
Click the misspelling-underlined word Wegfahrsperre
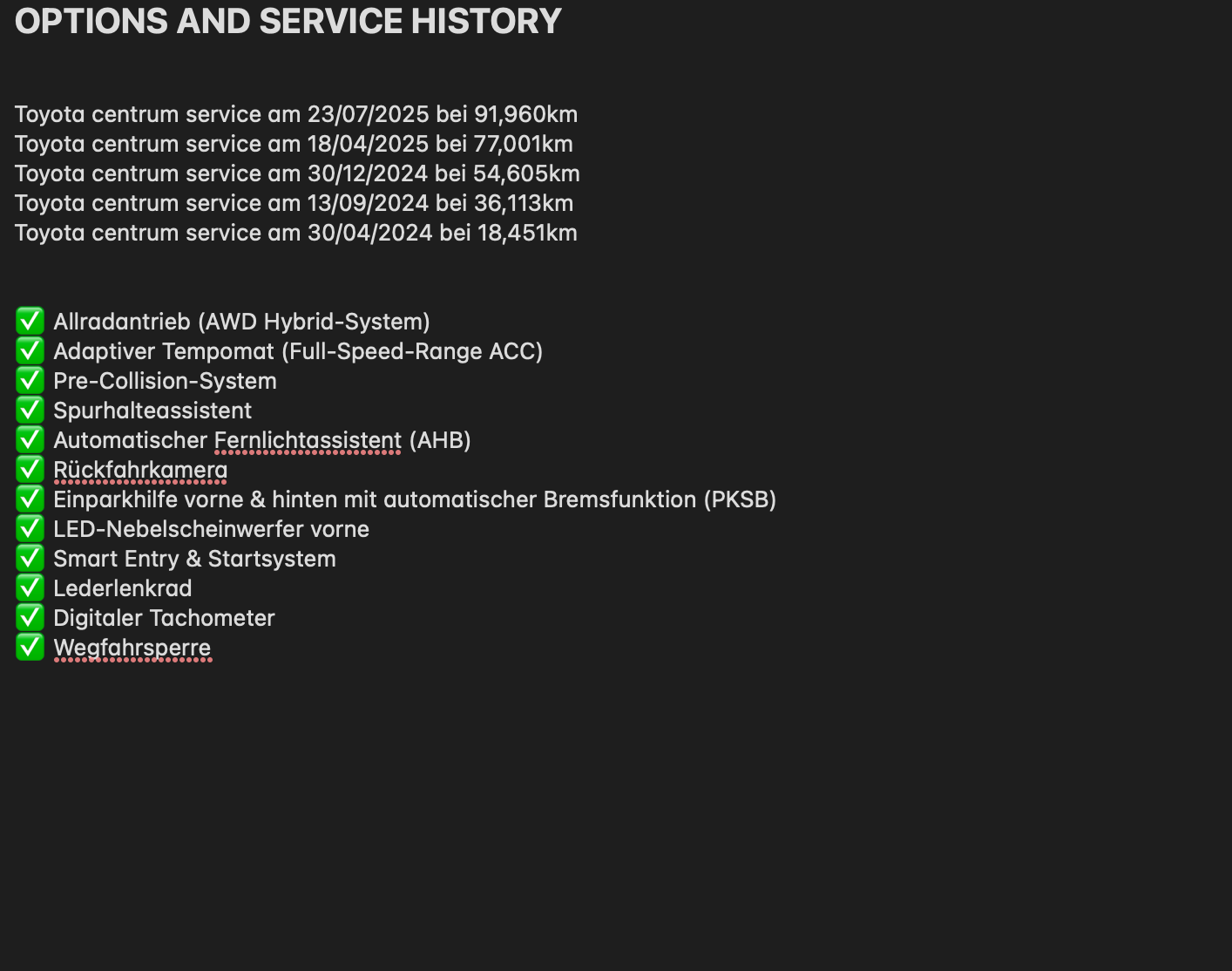coord(132,648)
